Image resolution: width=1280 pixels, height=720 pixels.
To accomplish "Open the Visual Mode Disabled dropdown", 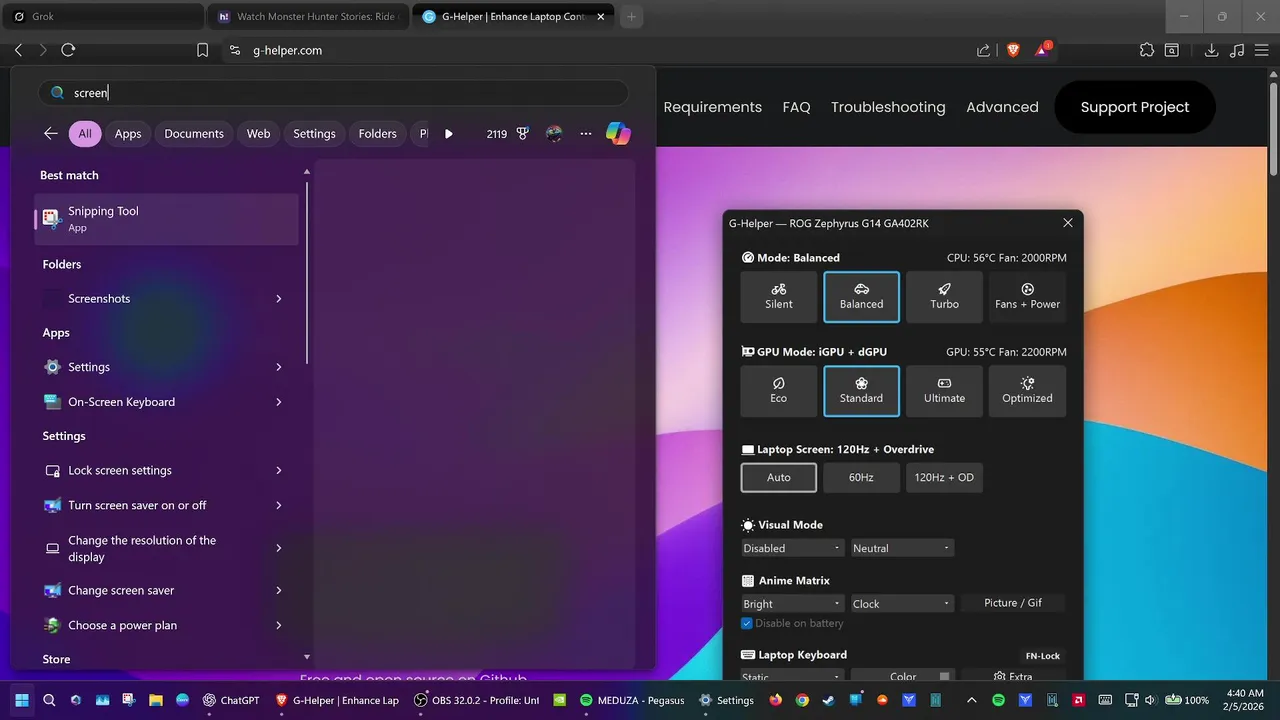I will click(x=792, y=548).
